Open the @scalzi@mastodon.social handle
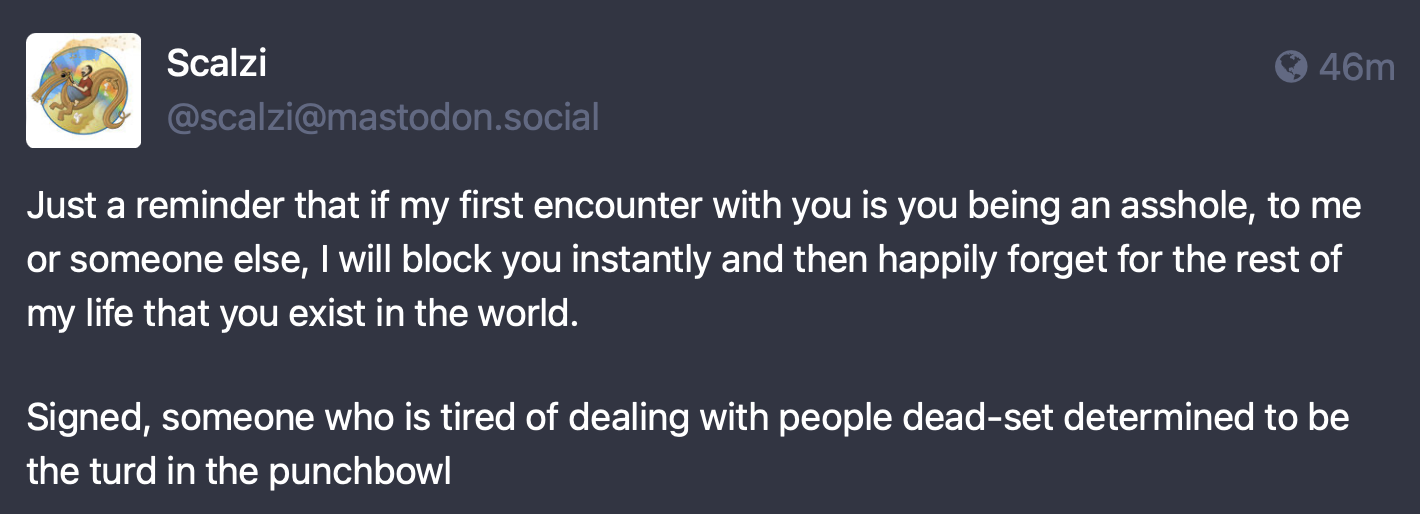 (x=383, y=118)
